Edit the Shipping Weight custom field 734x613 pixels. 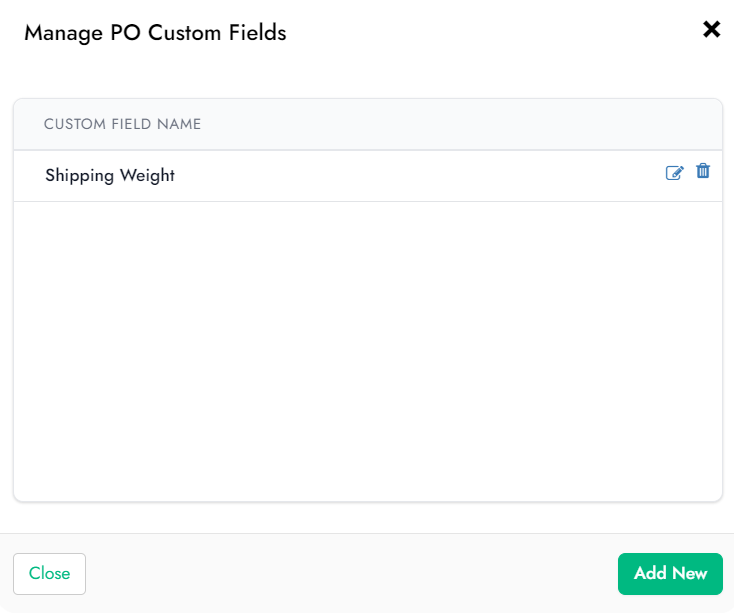675,173
